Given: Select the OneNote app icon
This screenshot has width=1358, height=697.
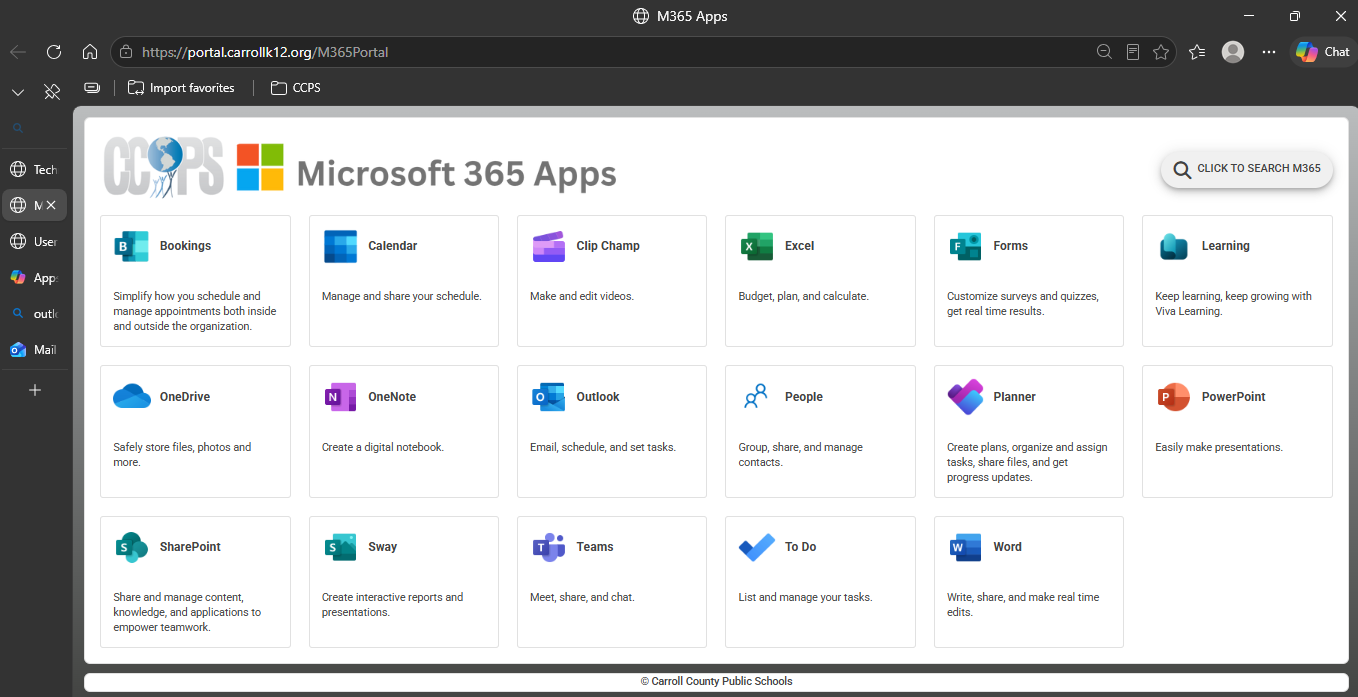Looking at the screenshot, I should pos(340,397).
